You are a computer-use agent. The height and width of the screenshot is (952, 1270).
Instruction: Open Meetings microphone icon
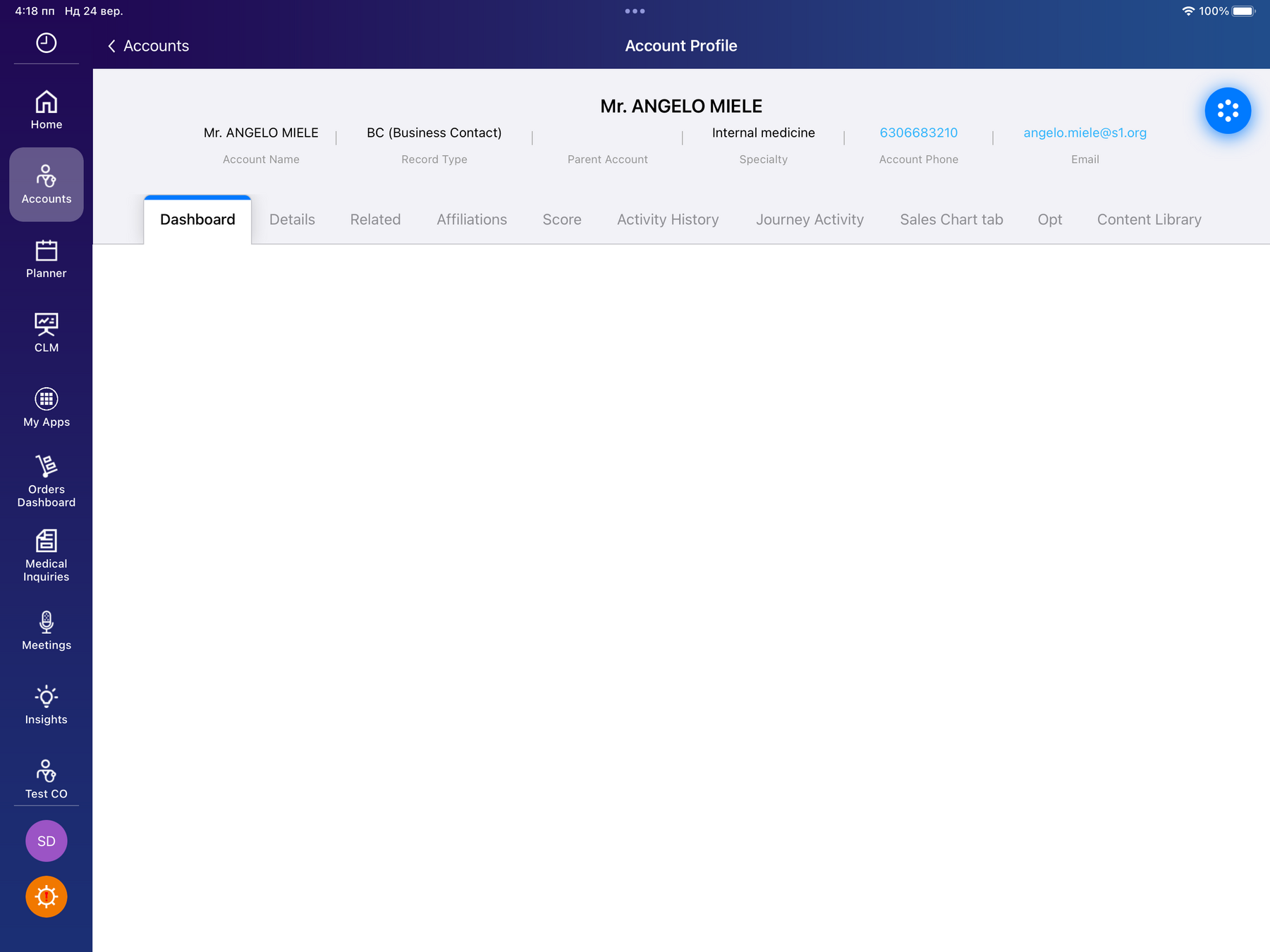[x=46, y=630]
